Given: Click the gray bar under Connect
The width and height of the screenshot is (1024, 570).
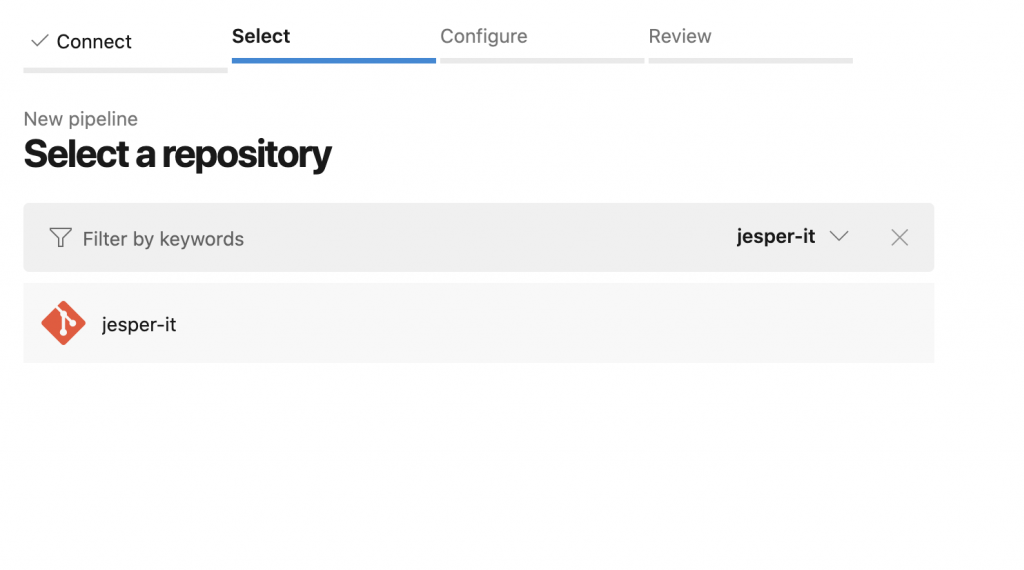Looking at the screenshot, I should 125,70.
